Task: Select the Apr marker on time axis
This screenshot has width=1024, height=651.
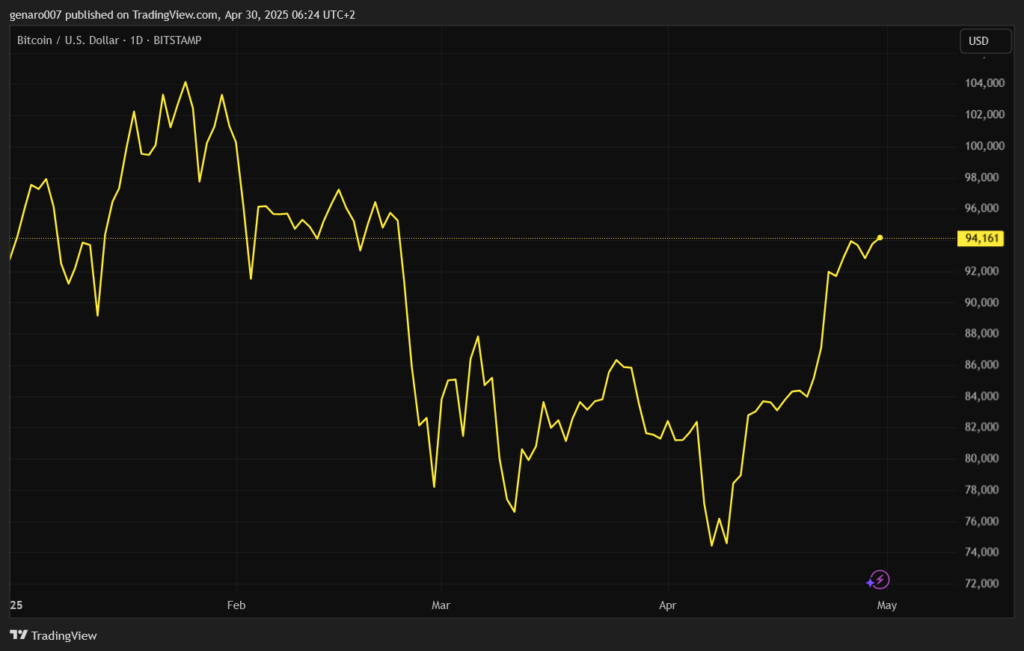Action: point(671,605)
